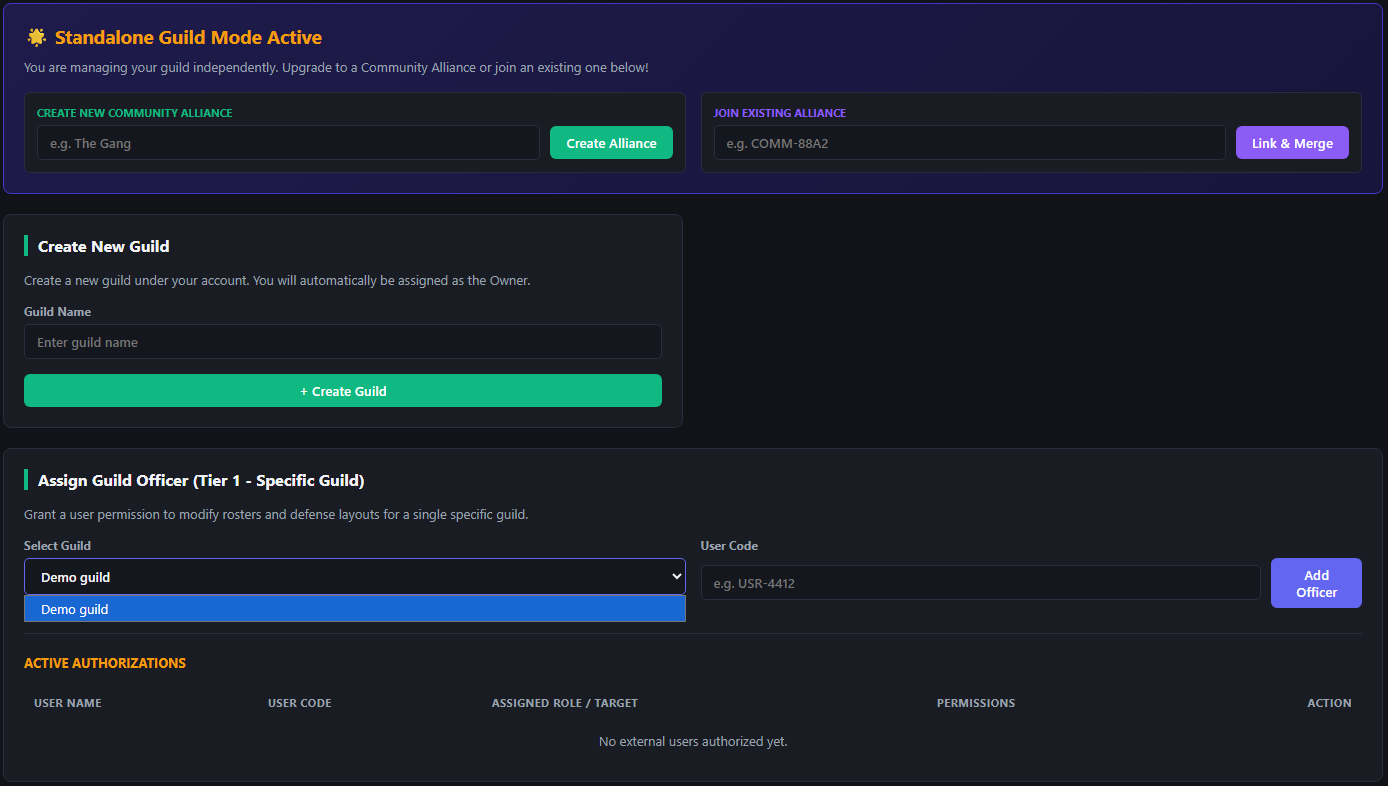Viewport: 1388px width, 786px height.
Task: Click the USER CODE column header
Action: point(299,703)
